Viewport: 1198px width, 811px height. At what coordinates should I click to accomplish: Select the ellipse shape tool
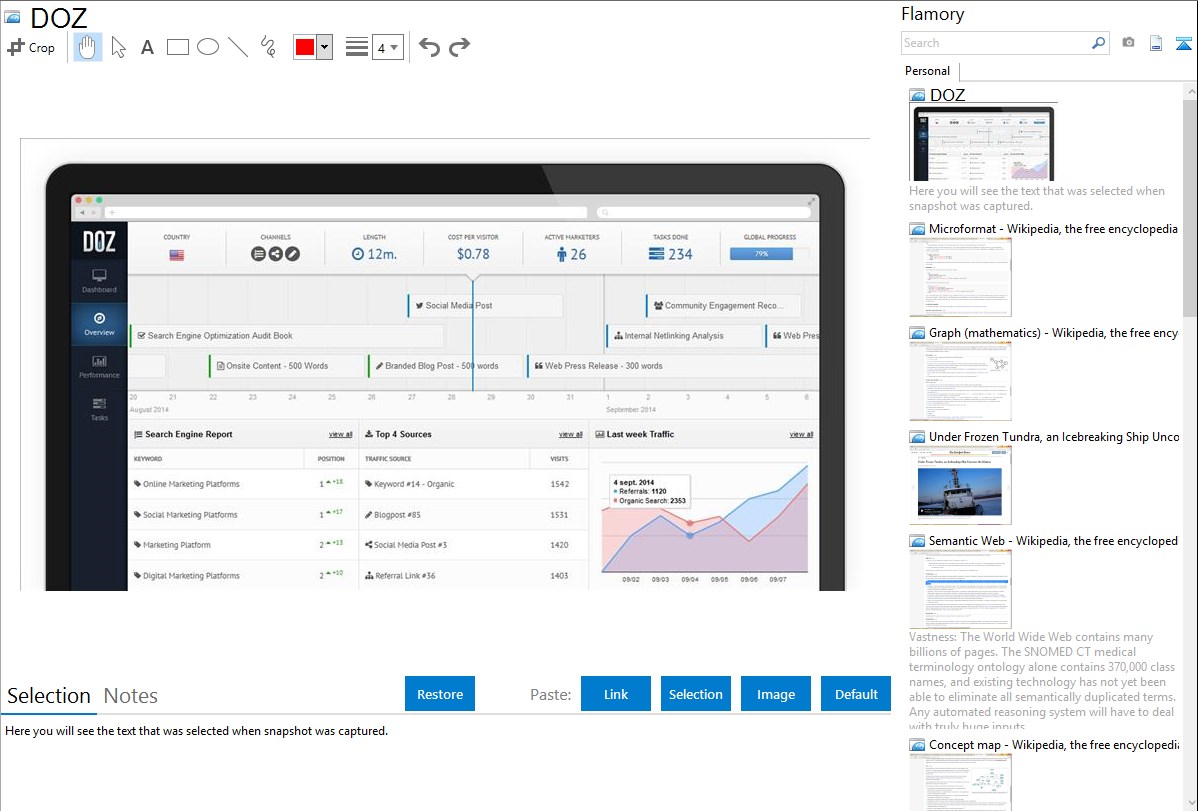(x=208, y=47)
